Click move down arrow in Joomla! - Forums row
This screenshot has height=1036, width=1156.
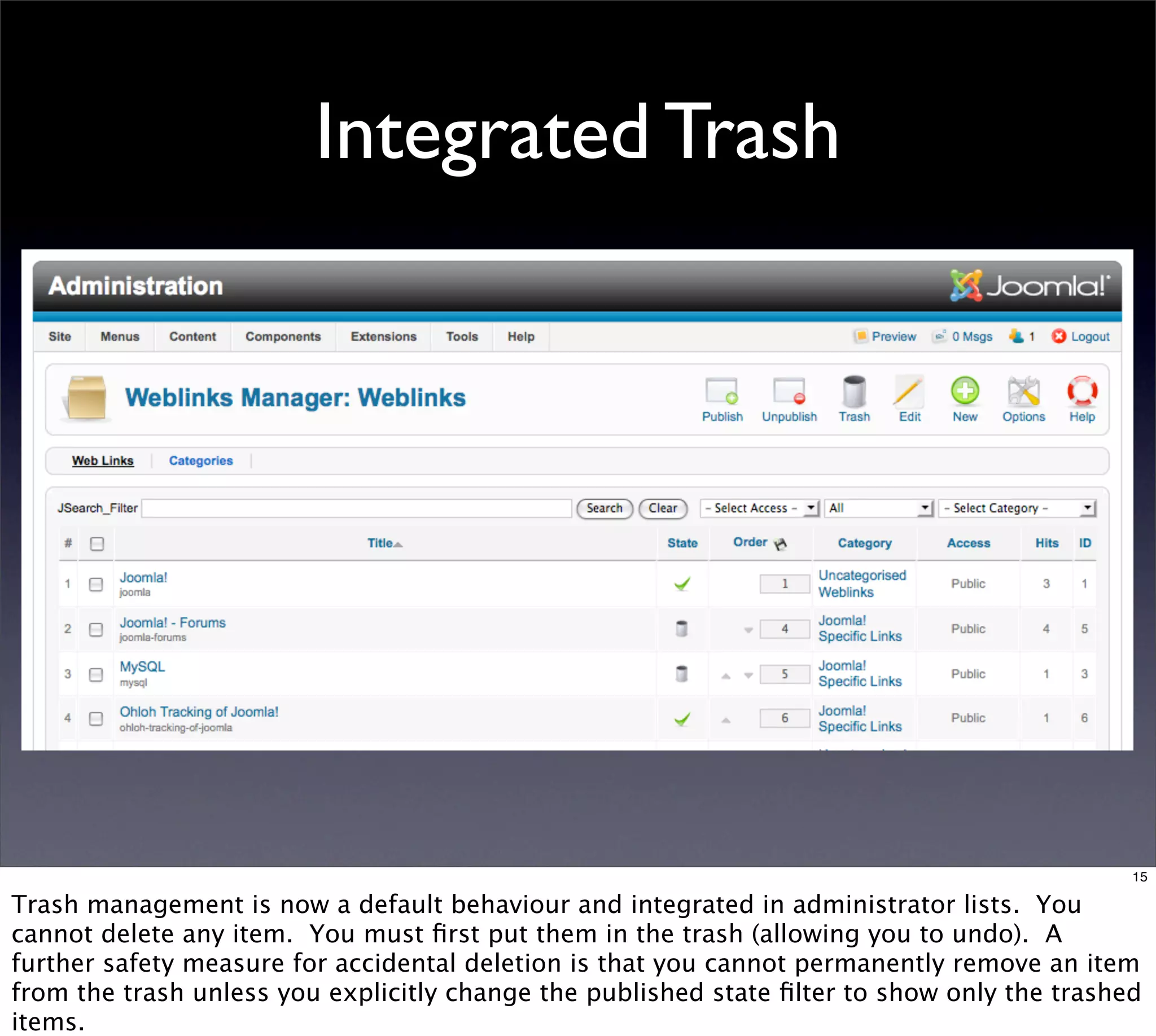748,630
